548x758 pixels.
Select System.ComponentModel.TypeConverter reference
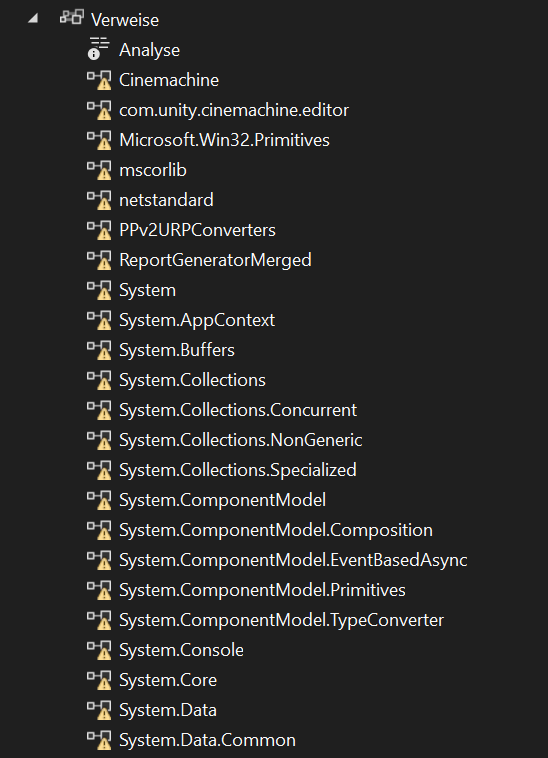click(x=281, y=620)
